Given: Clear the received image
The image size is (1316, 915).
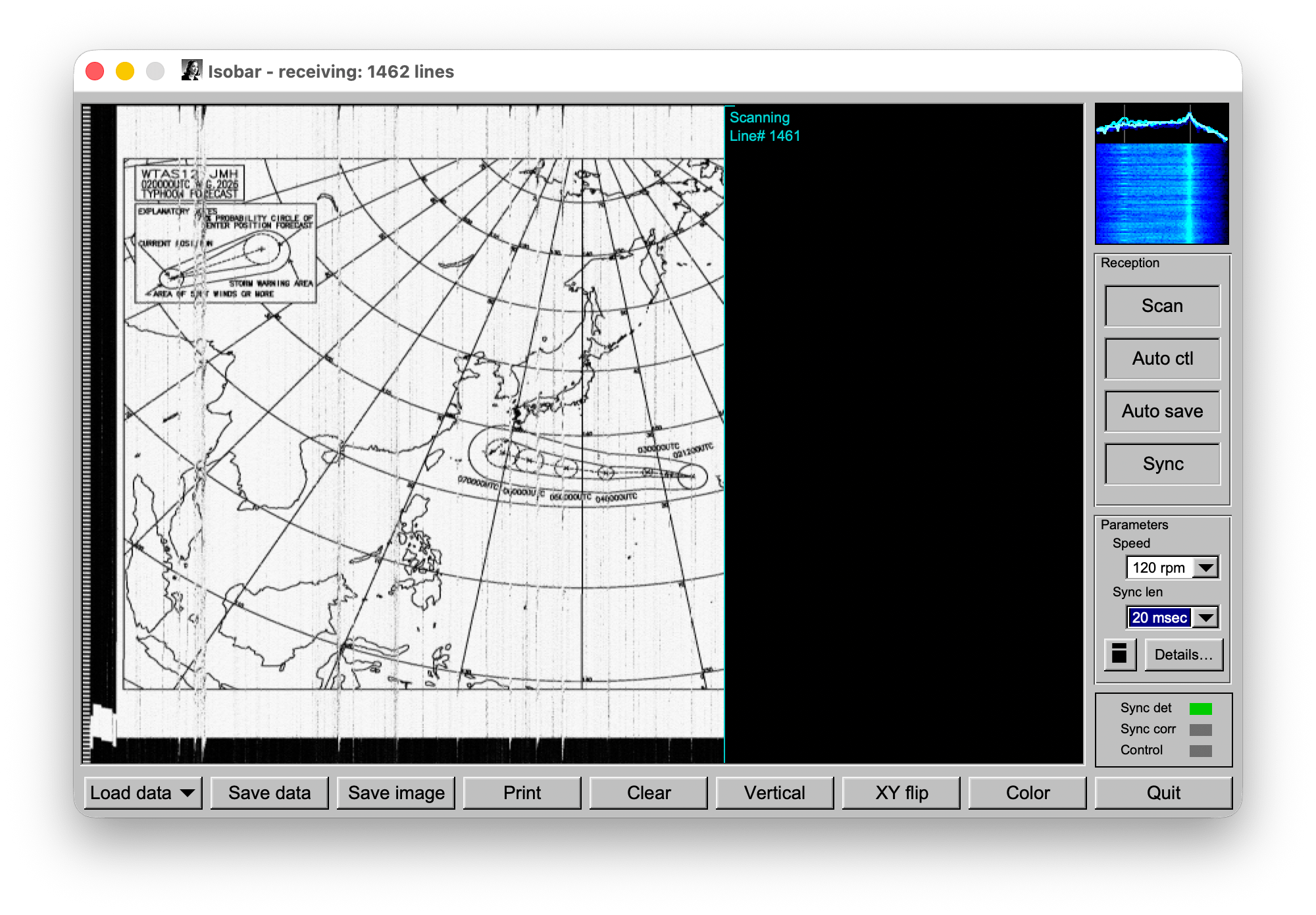Looking at the screenshot, I should (649, 793).
